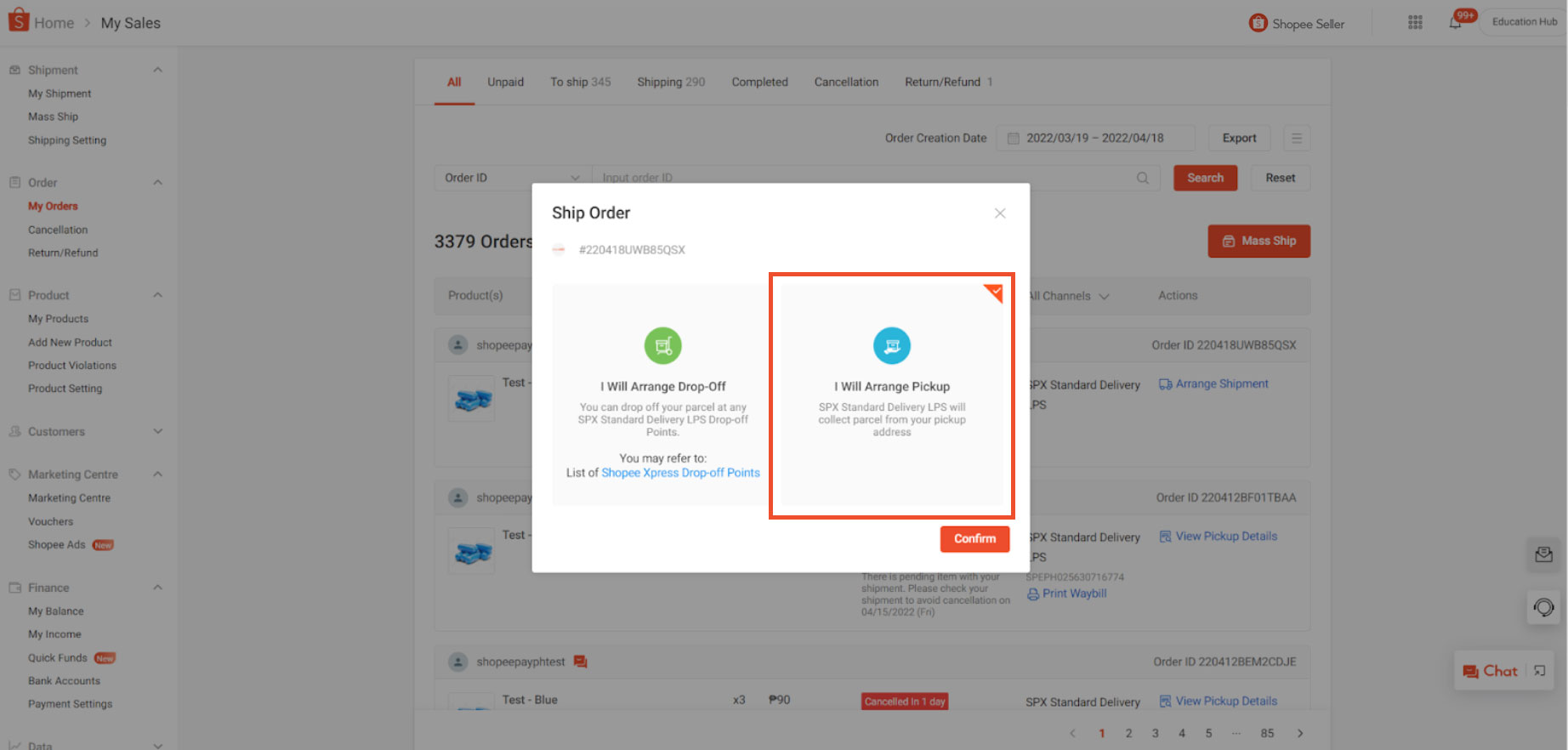
Task: Click the buyer avatar of order 220418UWB85QSX
Action: click(x=457, y=345)
